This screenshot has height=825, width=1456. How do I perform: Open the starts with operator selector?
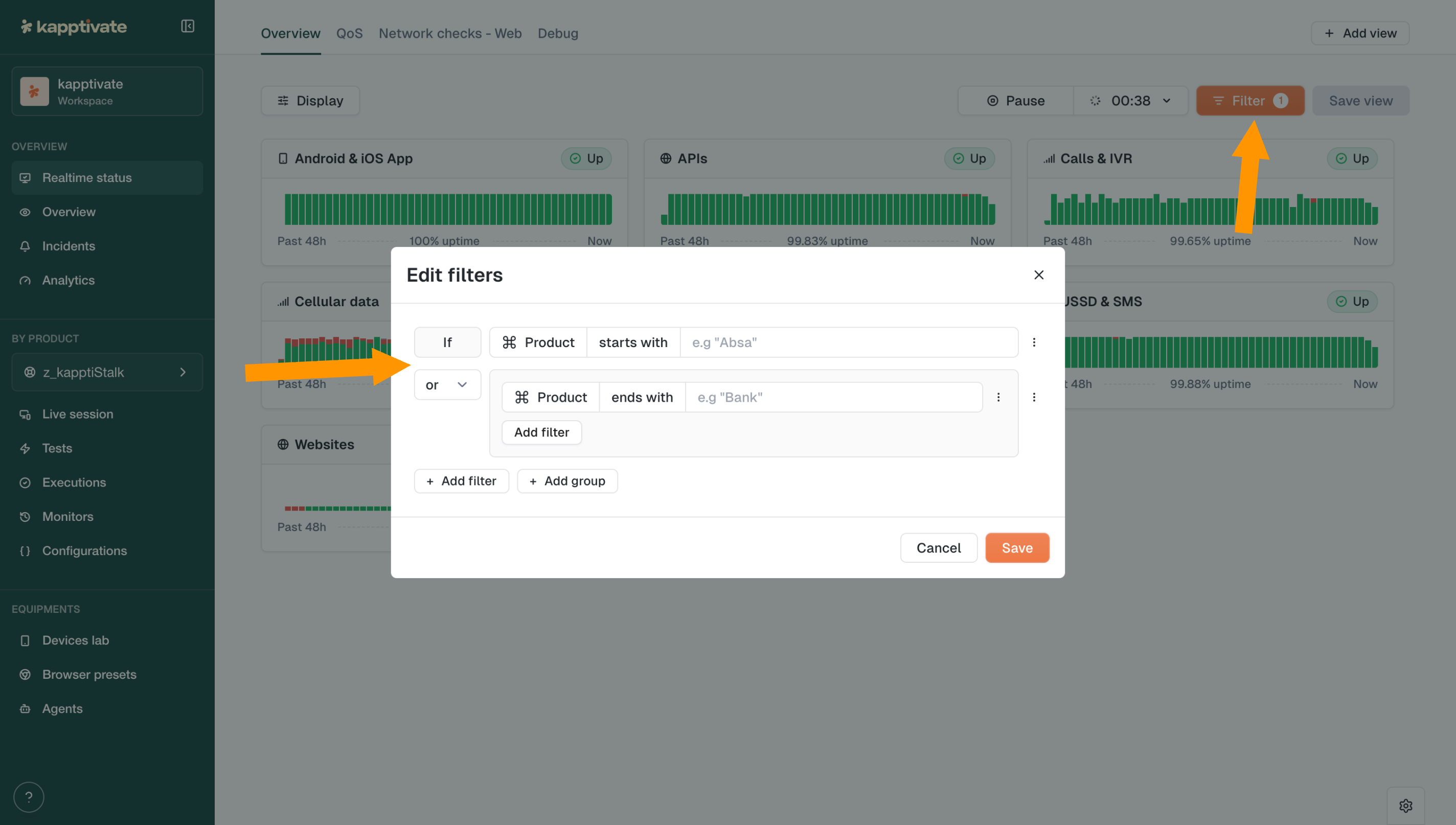[633, 342]
